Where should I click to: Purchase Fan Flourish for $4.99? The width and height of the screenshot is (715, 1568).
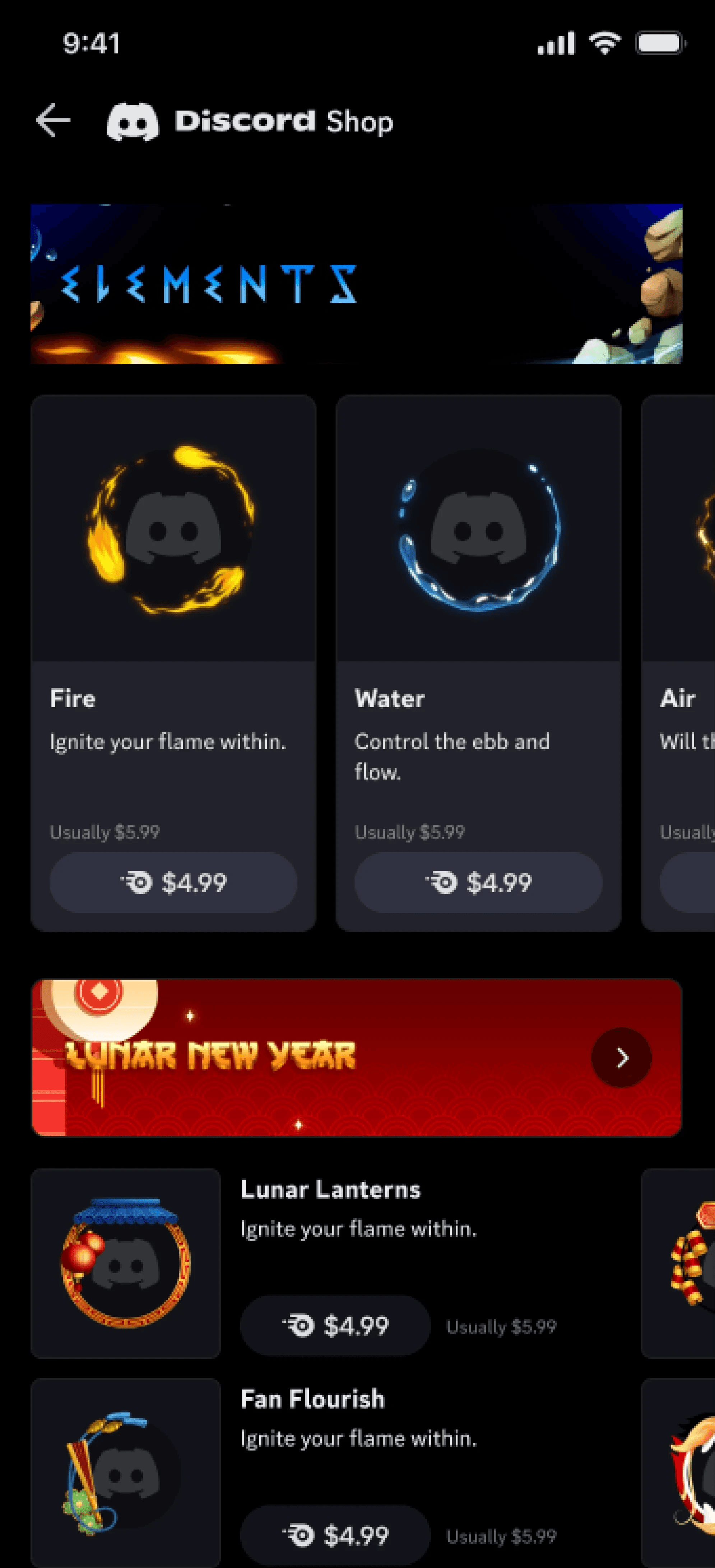click(x=335, y=1535)
